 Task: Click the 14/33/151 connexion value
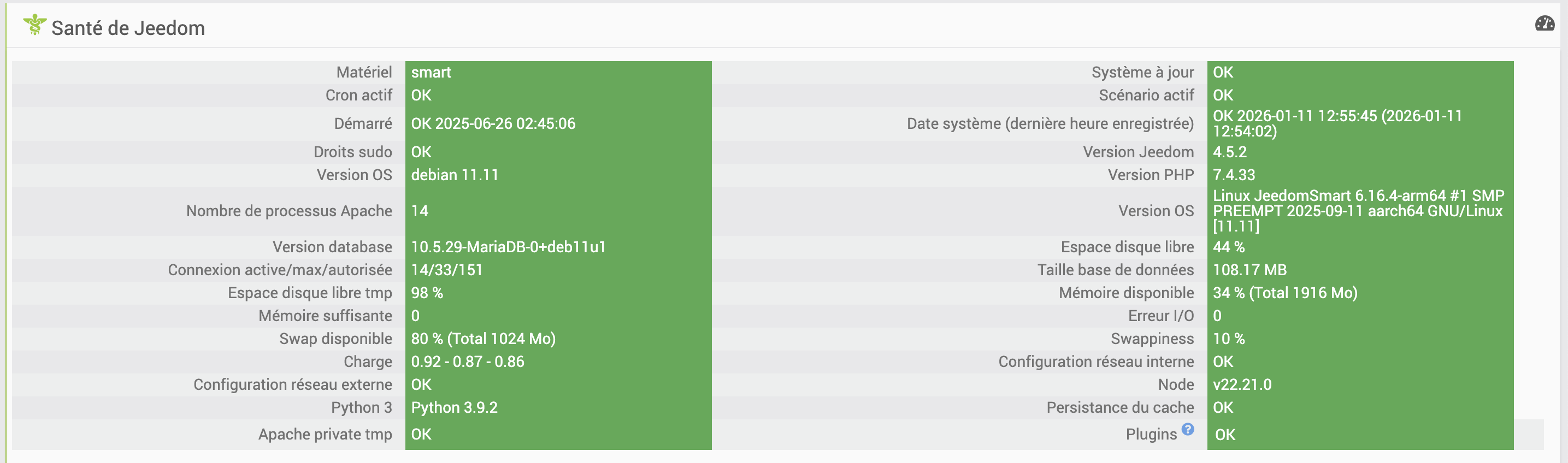pos(447,270)
